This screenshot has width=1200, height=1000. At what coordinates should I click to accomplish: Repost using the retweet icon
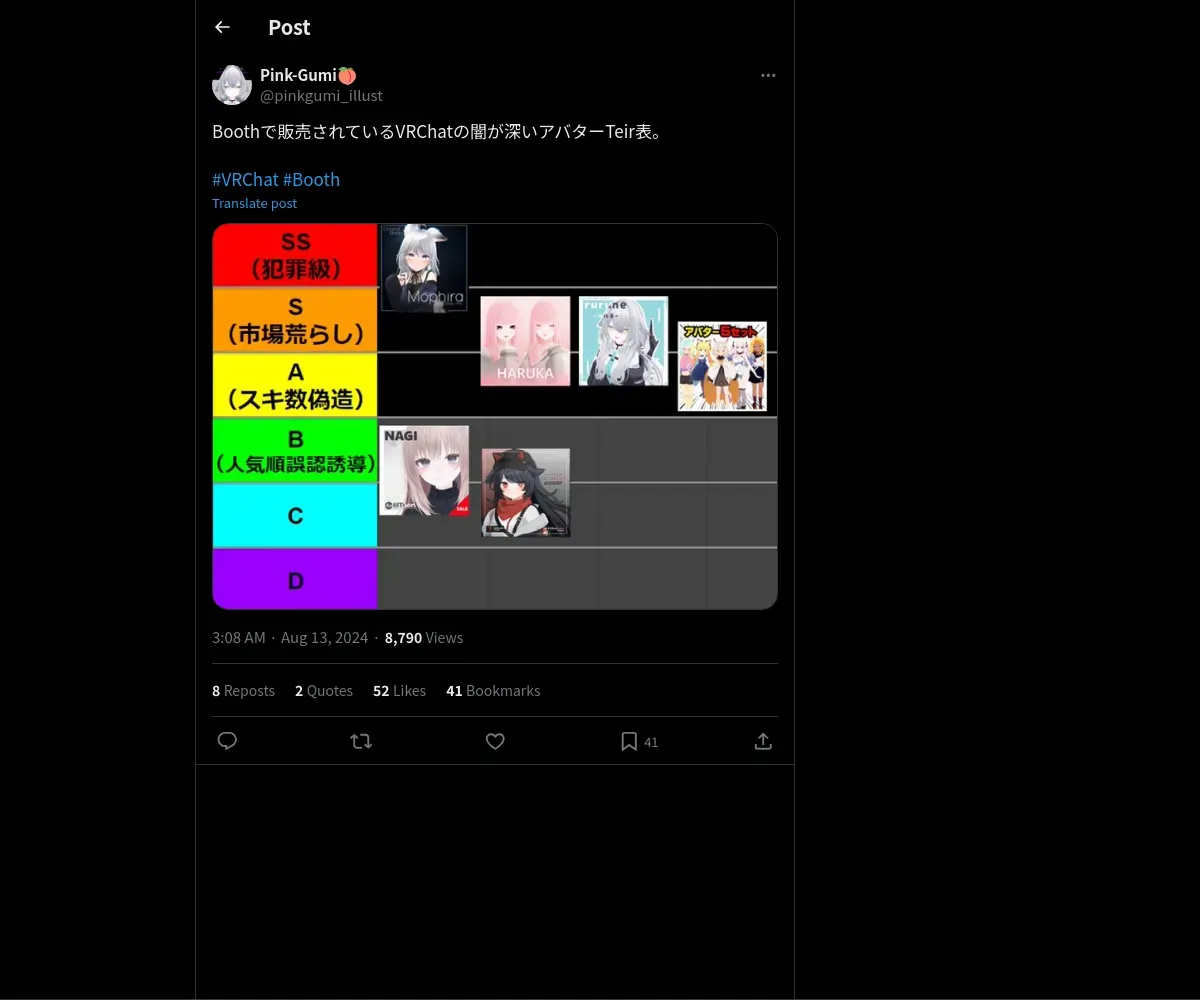[361, 741]
